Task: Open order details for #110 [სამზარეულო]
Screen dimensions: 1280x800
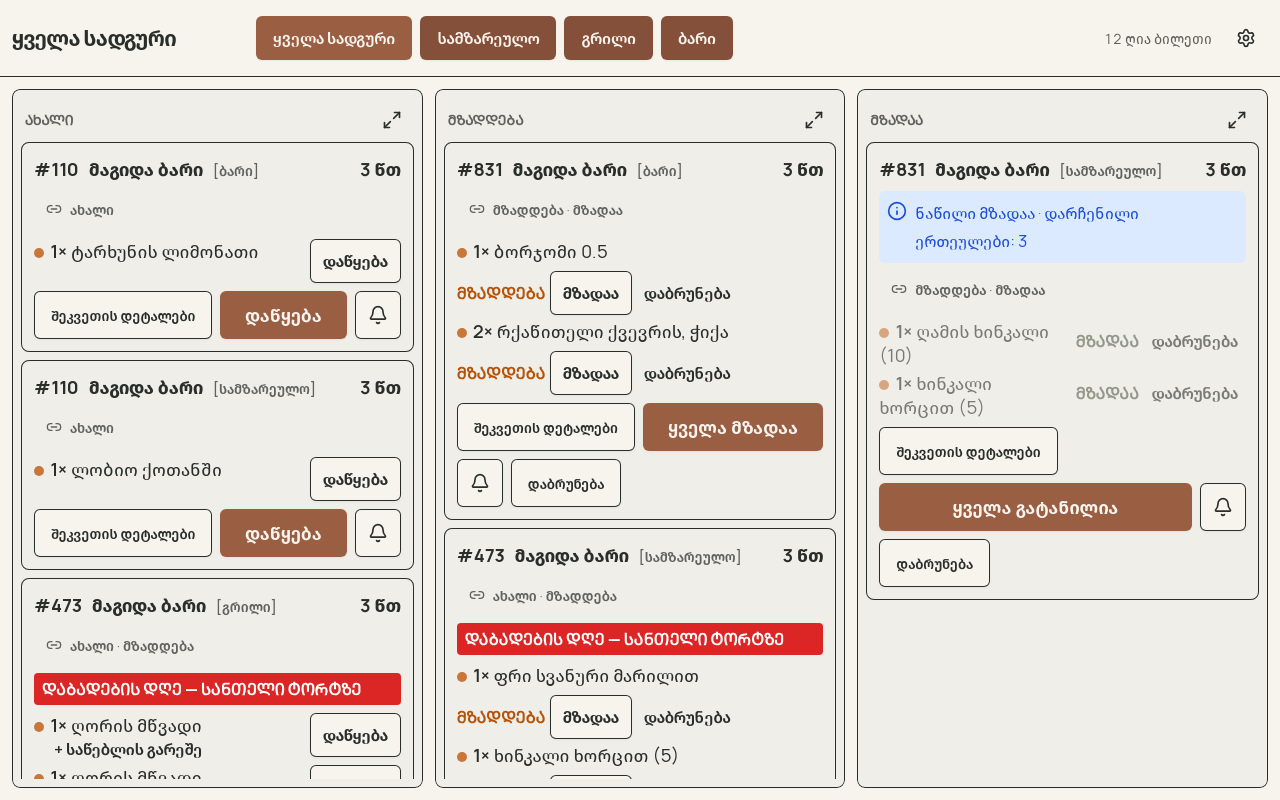Action: click(x=123, y=533)
